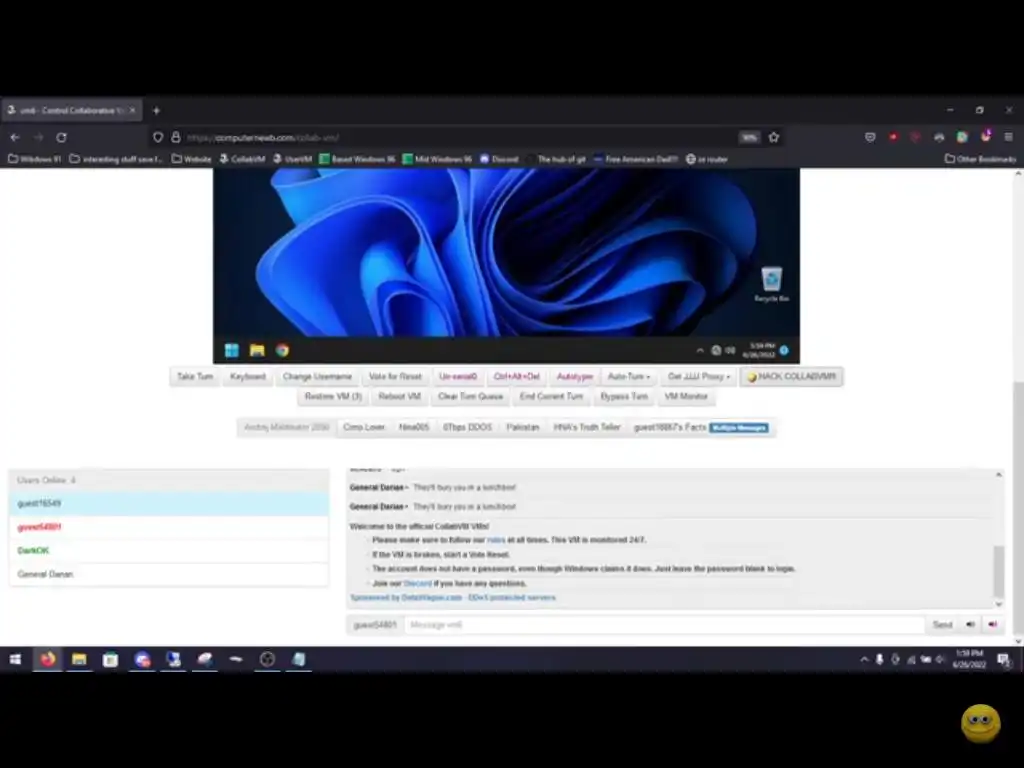Click Restore VM
This screenshot has height=768, width=1024.
333,396
